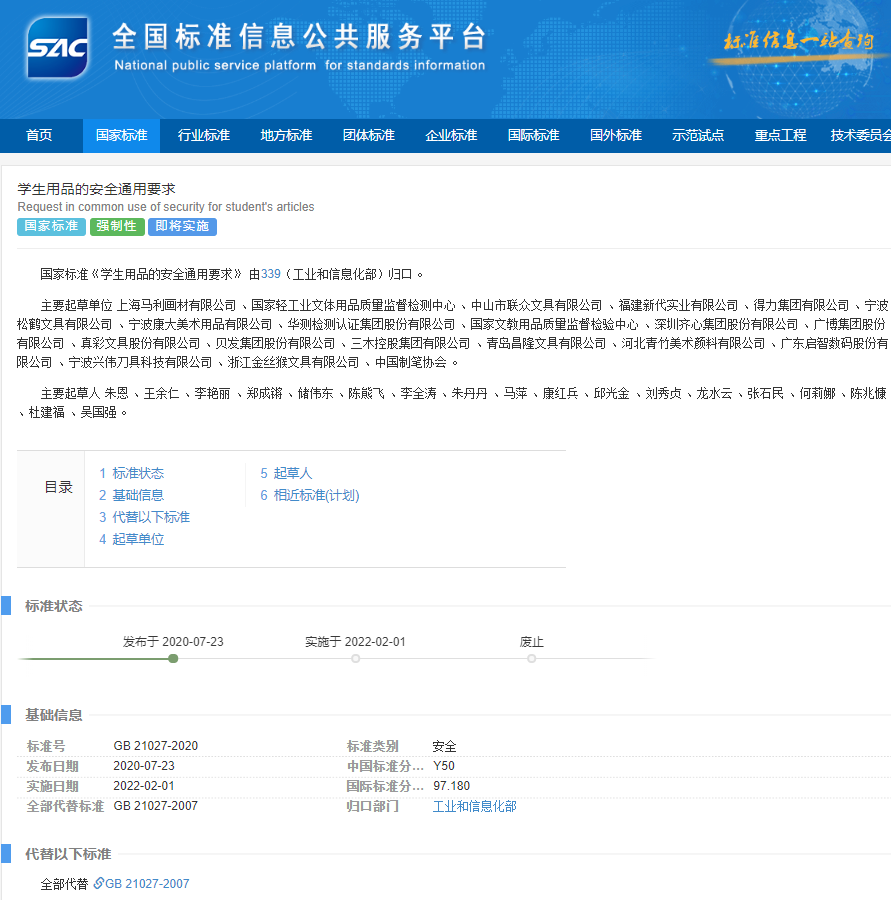Open the 339 committee link
This screenshot has width=891, height=900.
271,274
